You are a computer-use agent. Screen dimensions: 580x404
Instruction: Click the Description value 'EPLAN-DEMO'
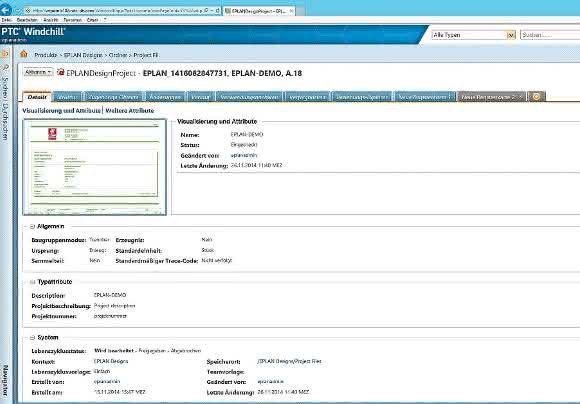[x=110, y=295]
